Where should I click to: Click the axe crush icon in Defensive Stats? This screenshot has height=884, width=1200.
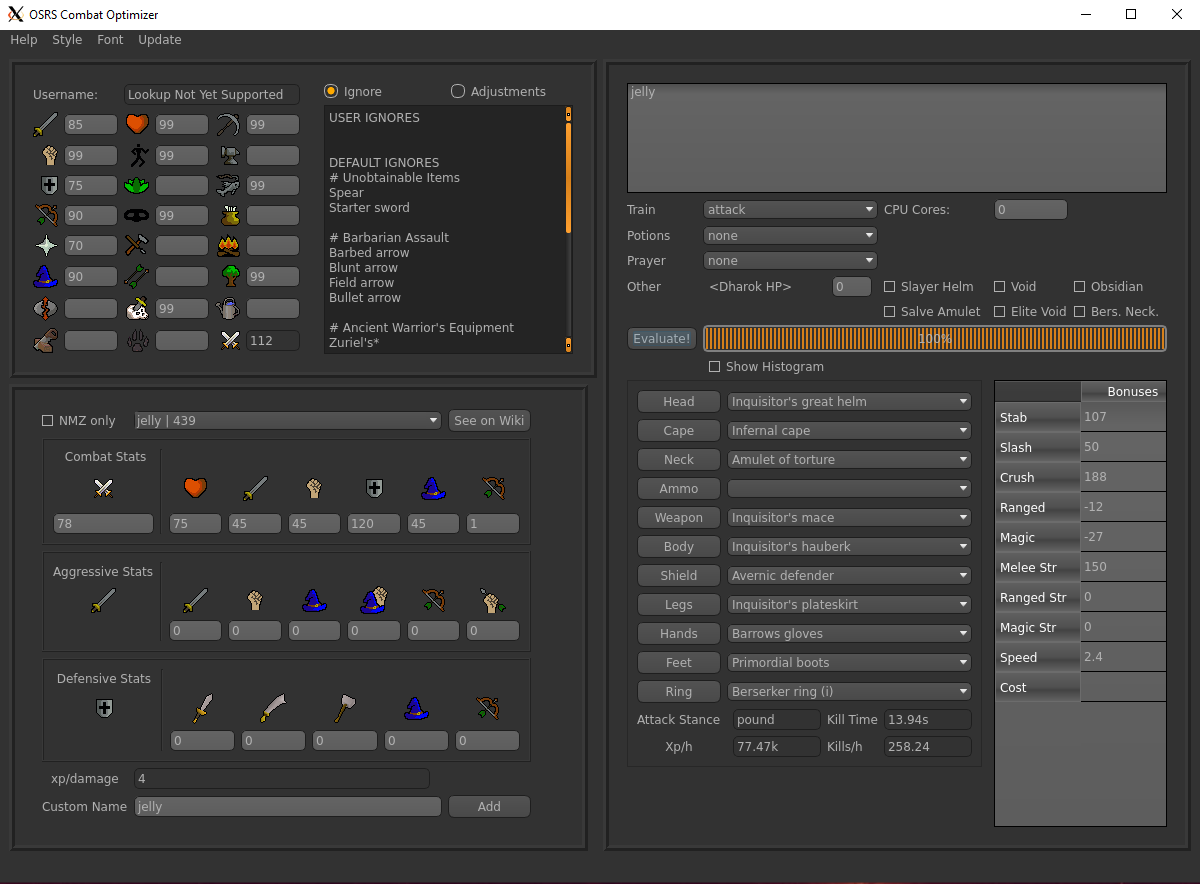[345, 708]
